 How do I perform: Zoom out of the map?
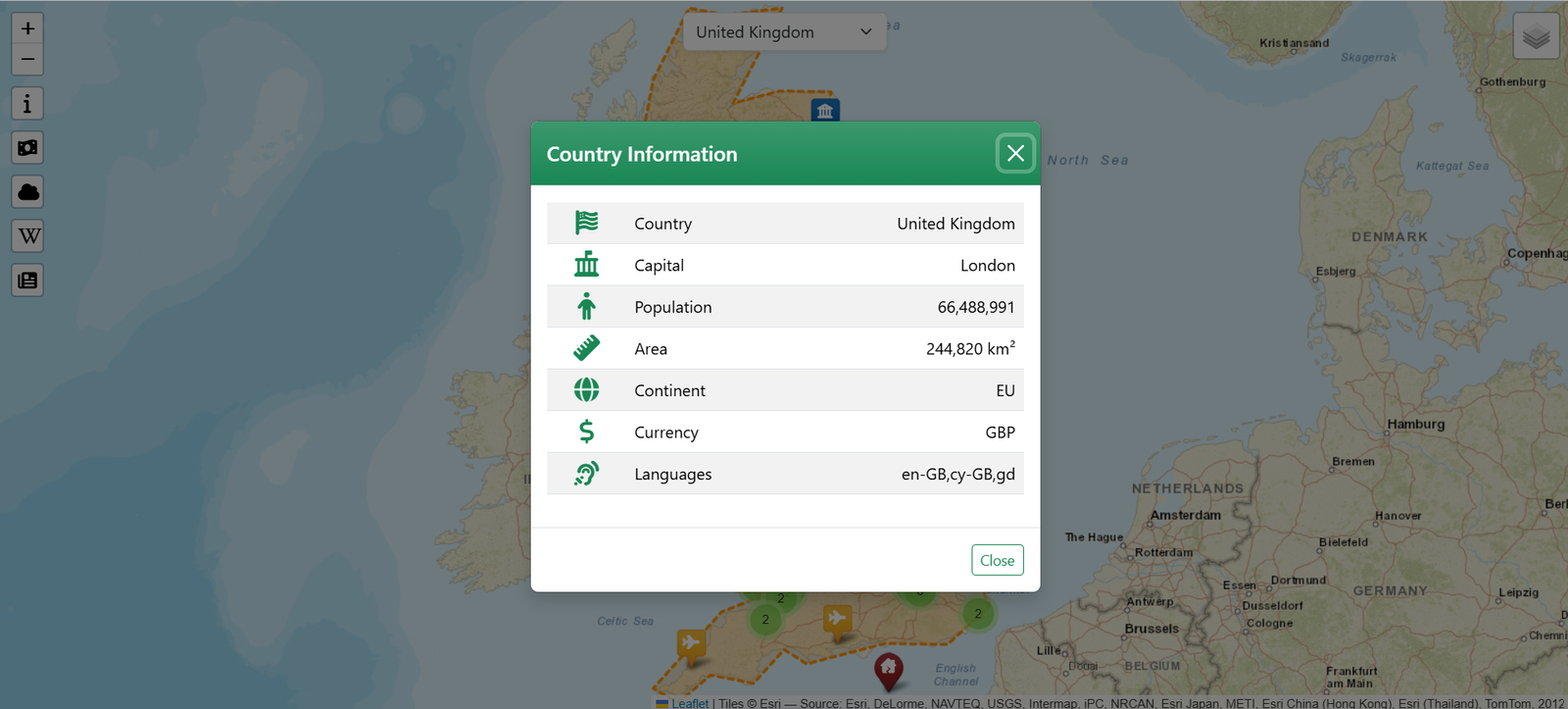pyautogui.click(x=27, y=60)
